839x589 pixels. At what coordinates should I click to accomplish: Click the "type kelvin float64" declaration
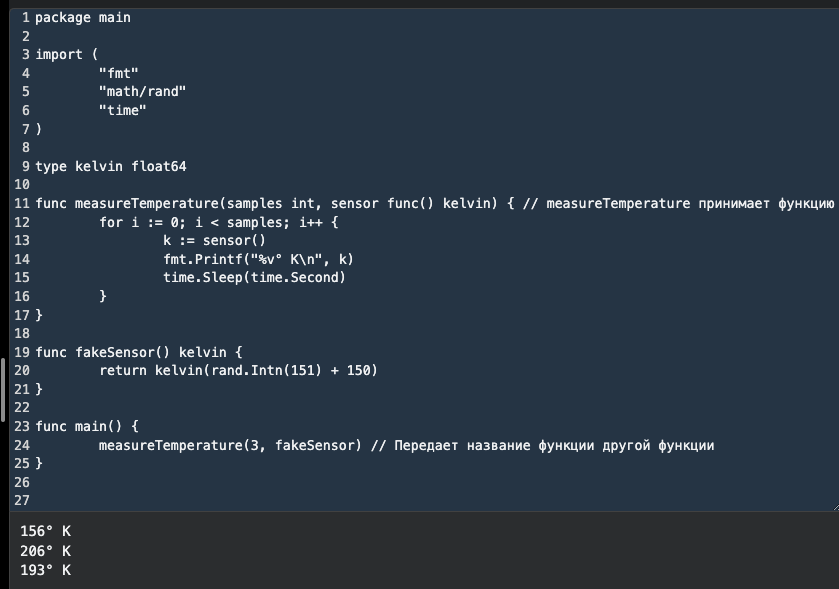(x=111, y=166)
